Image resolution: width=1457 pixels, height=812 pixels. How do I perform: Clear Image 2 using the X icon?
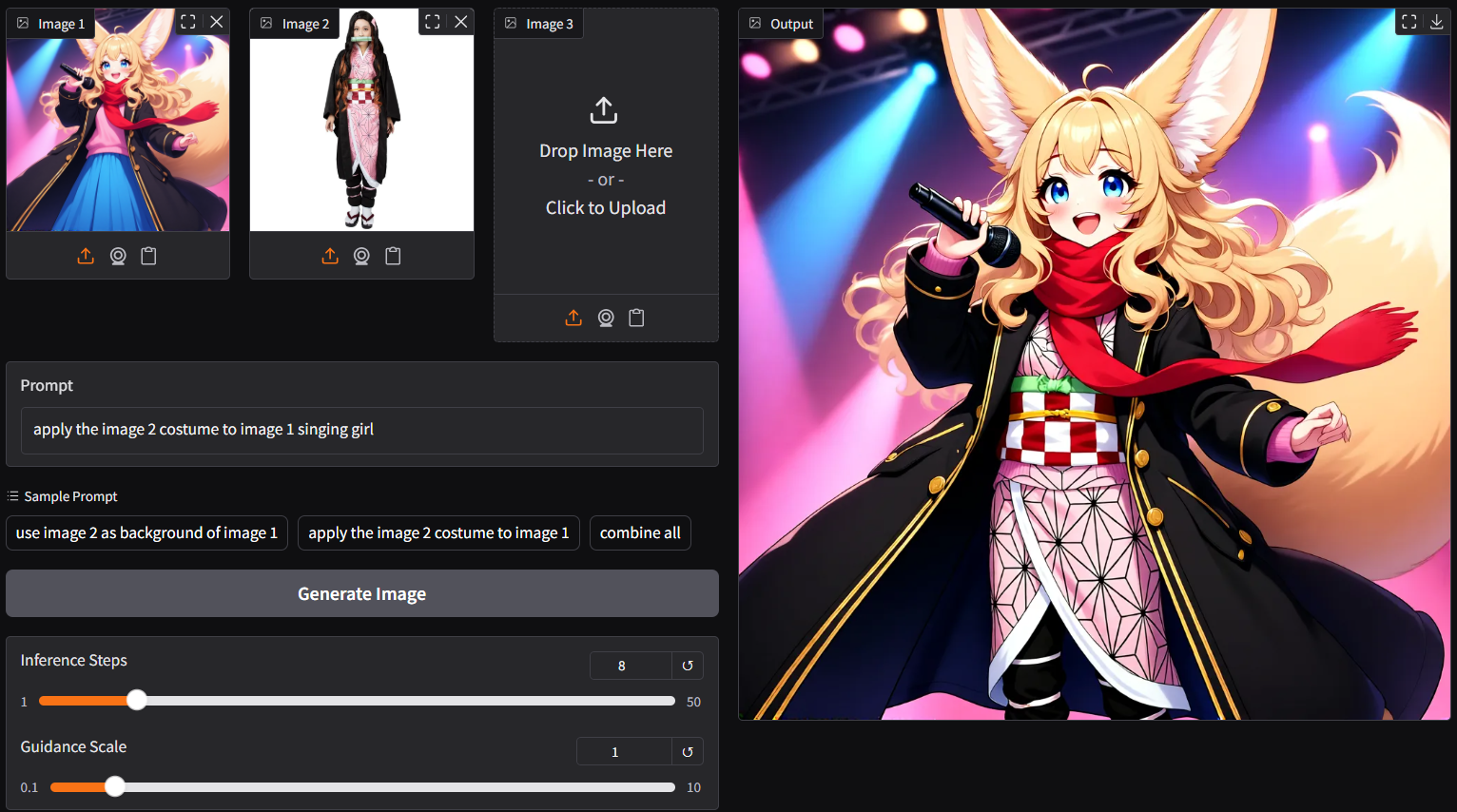click(461, 22)
